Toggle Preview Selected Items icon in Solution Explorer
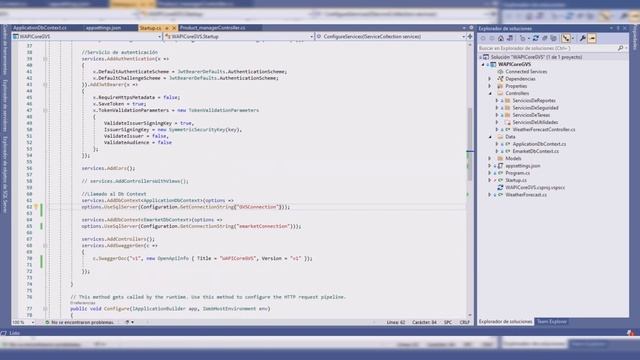Viewport: 640px width, 360px height. point(592,38)
